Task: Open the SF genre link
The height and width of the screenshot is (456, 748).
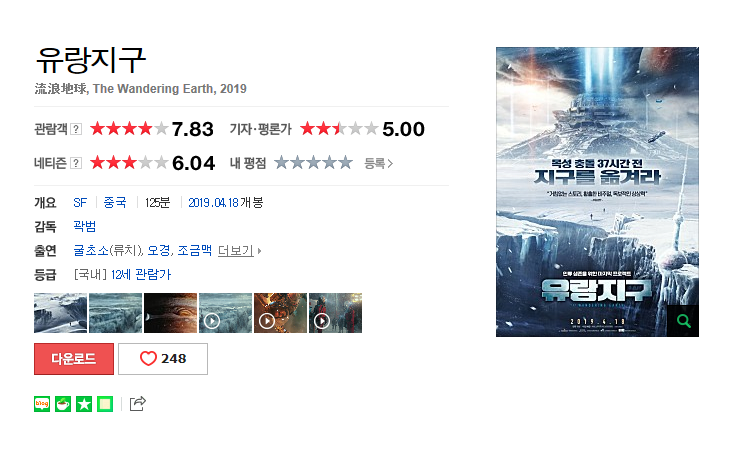Action: 80,203
